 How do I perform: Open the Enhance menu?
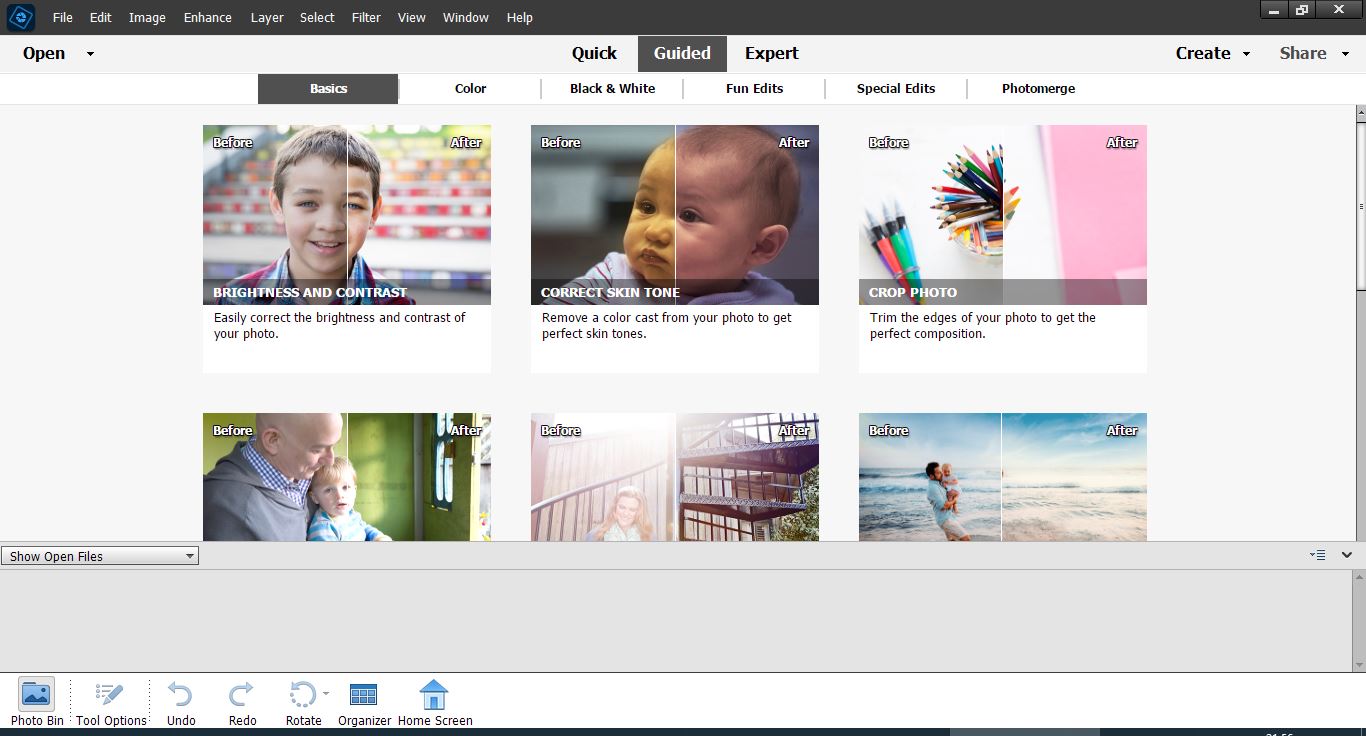pos(208,17)
